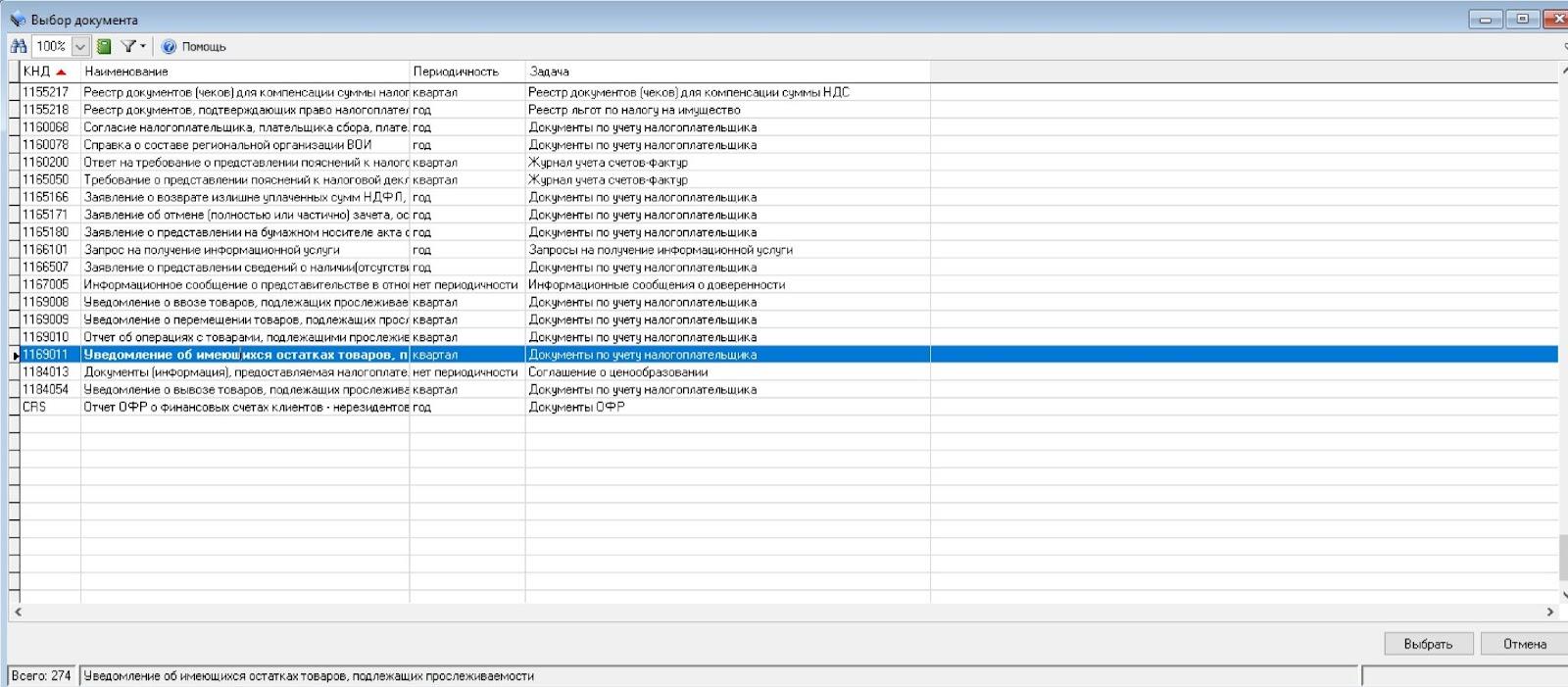Maximize the Выбор документа window
1568x687 pixels.
[x=1522, y=19]
